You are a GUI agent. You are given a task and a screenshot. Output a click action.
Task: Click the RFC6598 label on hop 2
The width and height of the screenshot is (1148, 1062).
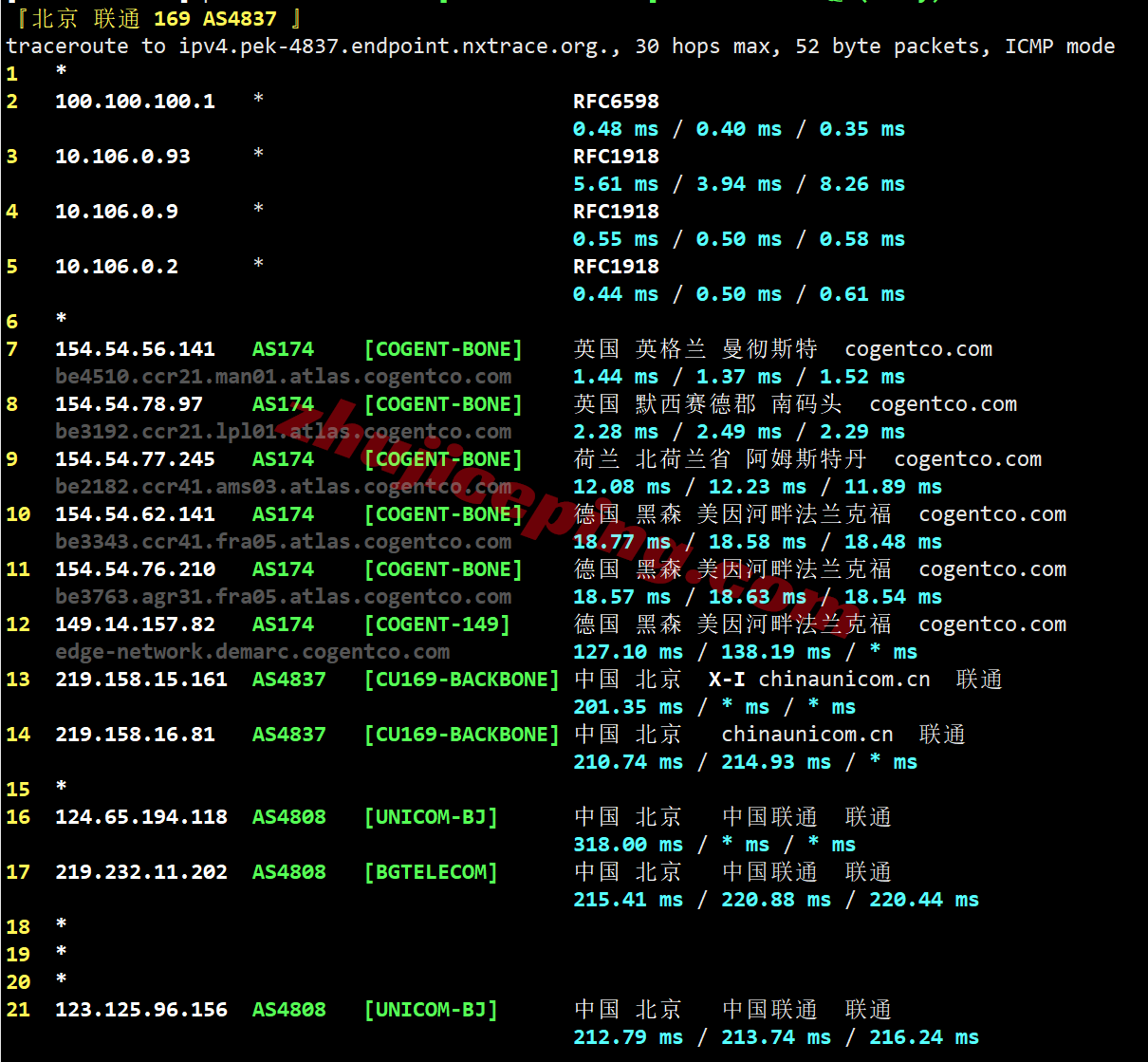(x=616, y=102)
